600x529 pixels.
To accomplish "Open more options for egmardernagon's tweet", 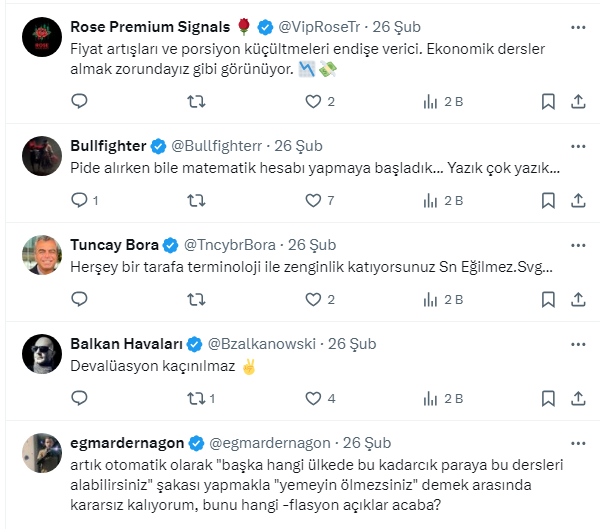I will coord(578,442).
